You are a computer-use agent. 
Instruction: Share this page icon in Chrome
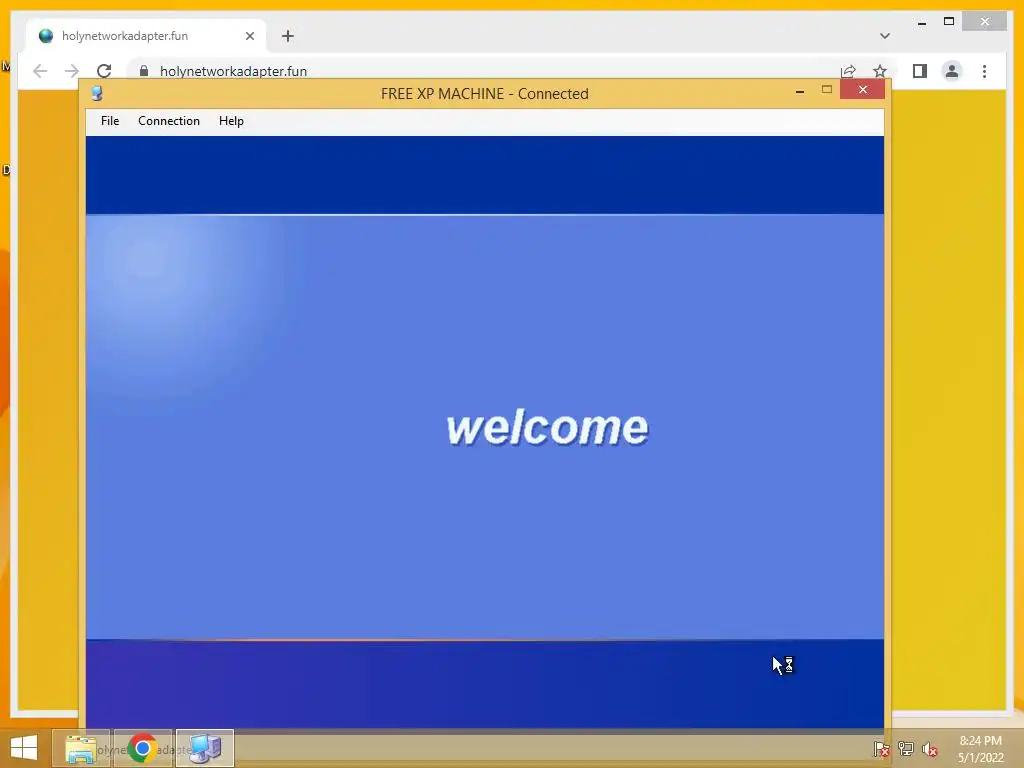click(x=848, y=71)
